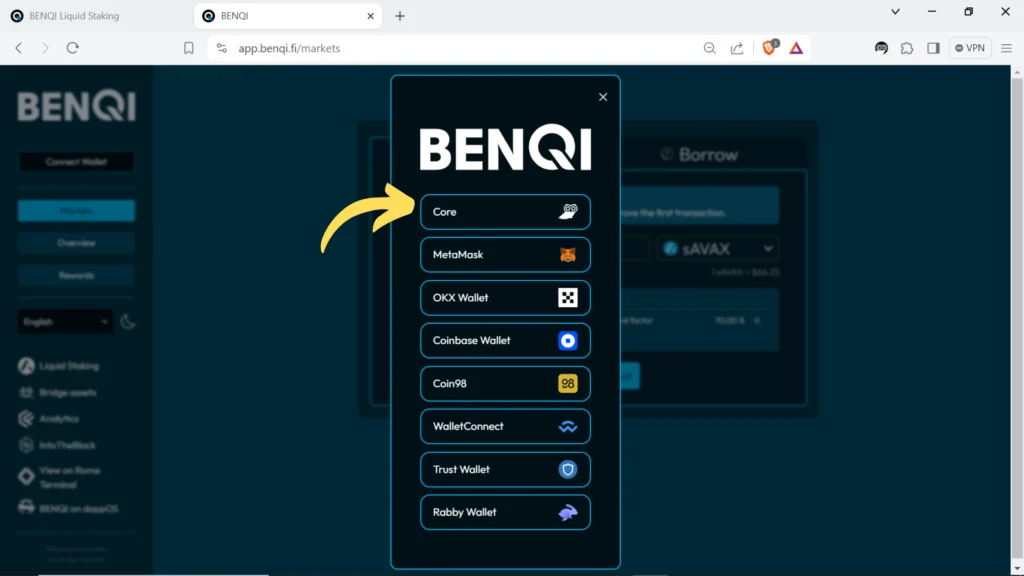Toggle the VPN button
This screenshot has height=576, width=1024.
969,48
